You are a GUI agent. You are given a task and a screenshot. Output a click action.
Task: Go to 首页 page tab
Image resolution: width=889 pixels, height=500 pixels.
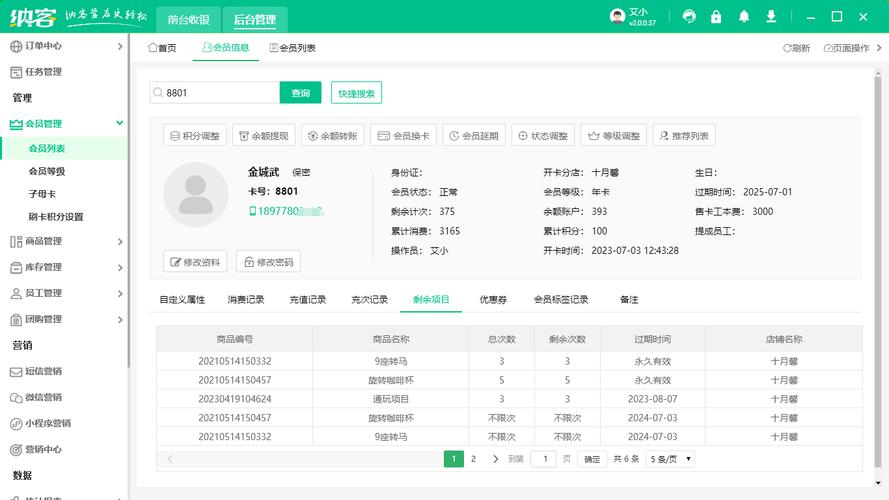(162, 48)
